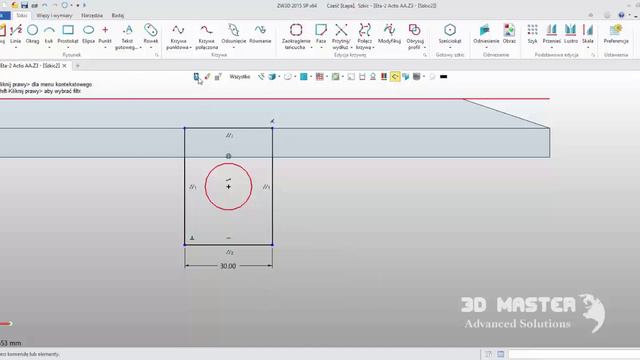Screen dimensions: 640x360
Task: Open the Rowek dropdown arrow
Action: (151, 47)
